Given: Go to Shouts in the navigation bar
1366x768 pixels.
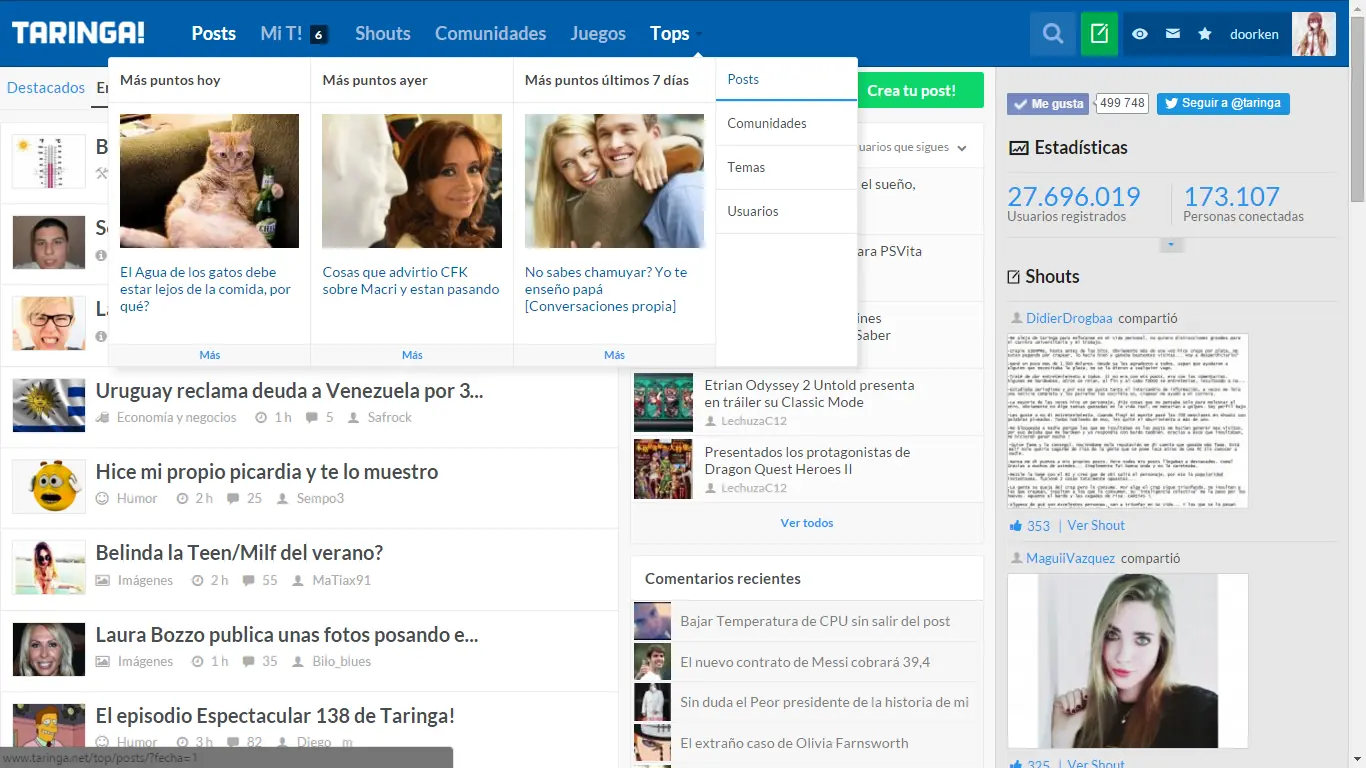Looking at the screenshot, I should 383,33.
